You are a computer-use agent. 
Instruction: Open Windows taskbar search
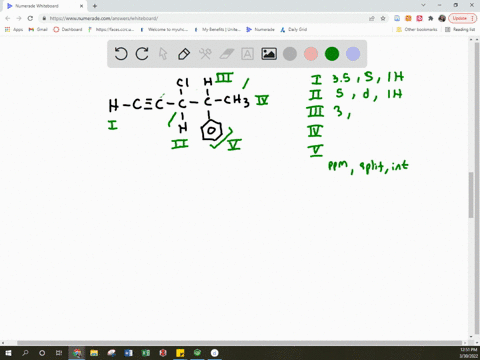tap(25, 353)
